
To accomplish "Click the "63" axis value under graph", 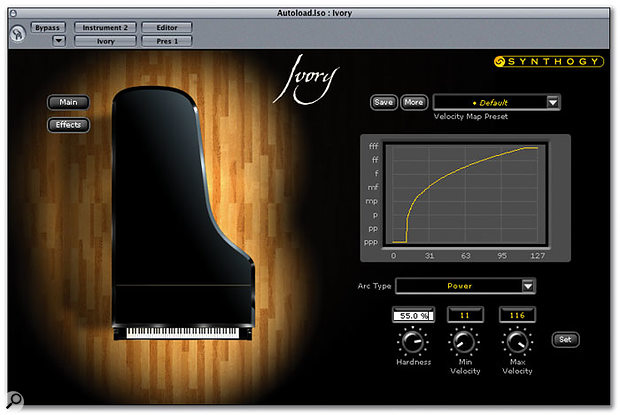I will coord(466,256).
